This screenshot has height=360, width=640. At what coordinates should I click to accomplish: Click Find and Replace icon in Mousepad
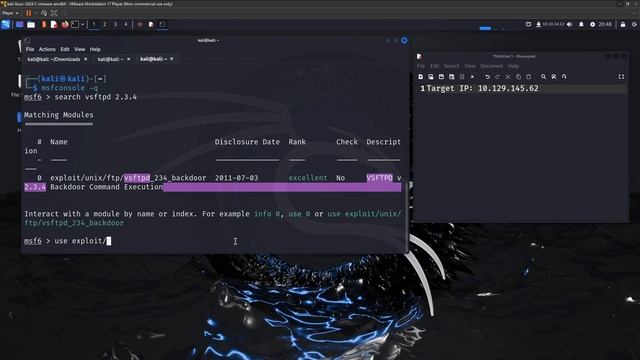(554, 77)
